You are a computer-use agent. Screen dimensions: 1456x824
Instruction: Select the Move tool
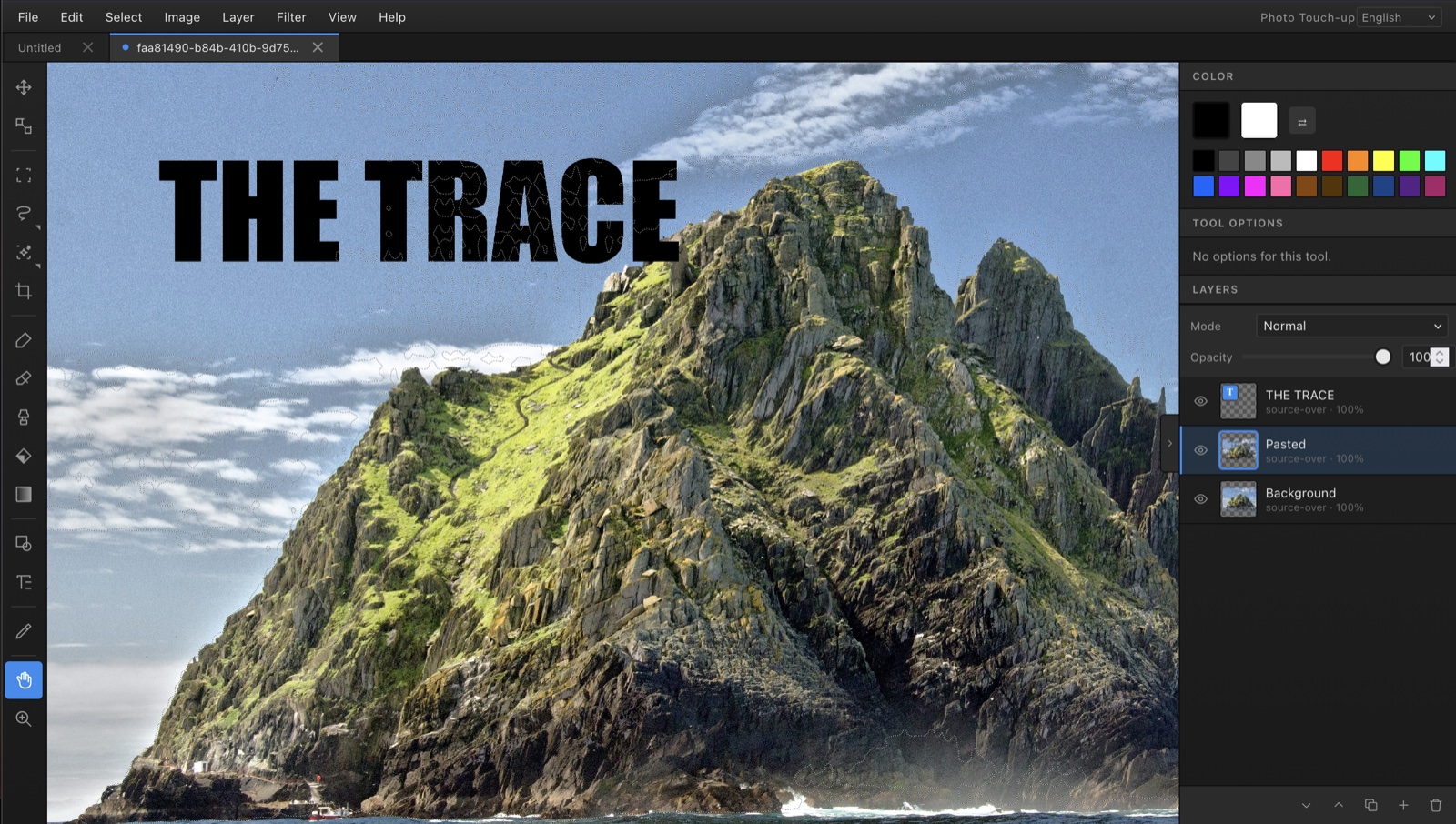coord(24,87)
